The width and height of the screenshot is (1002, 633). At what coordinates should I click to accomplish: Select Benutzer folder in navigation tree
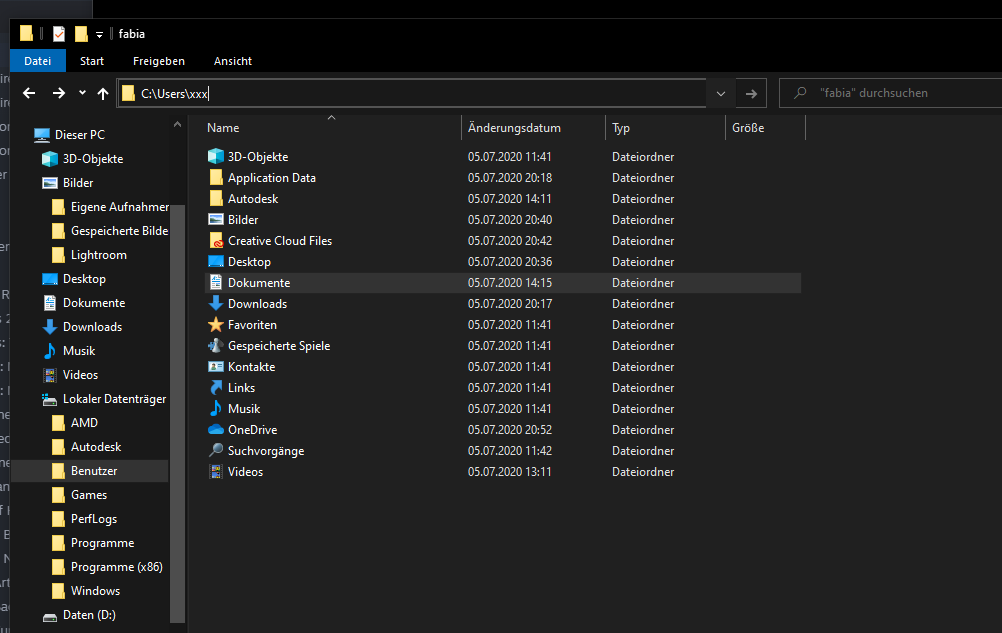pos(94,471)
